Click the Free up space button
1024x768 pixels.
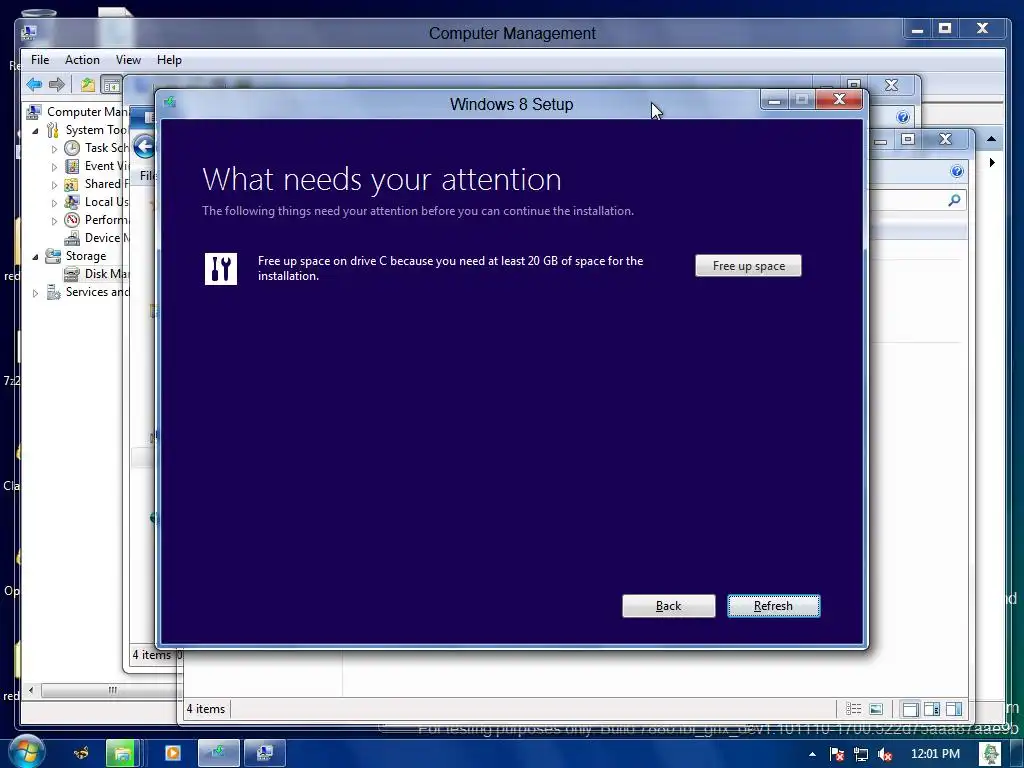pyautogui.click(x=748, y=266)
